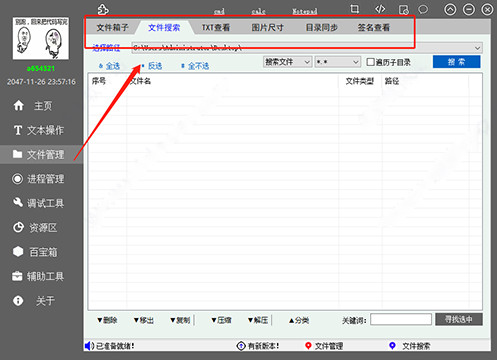Switch to the TXT查看 tab
The width and height of the screenshot is (497, 360).
coord(216,27)
